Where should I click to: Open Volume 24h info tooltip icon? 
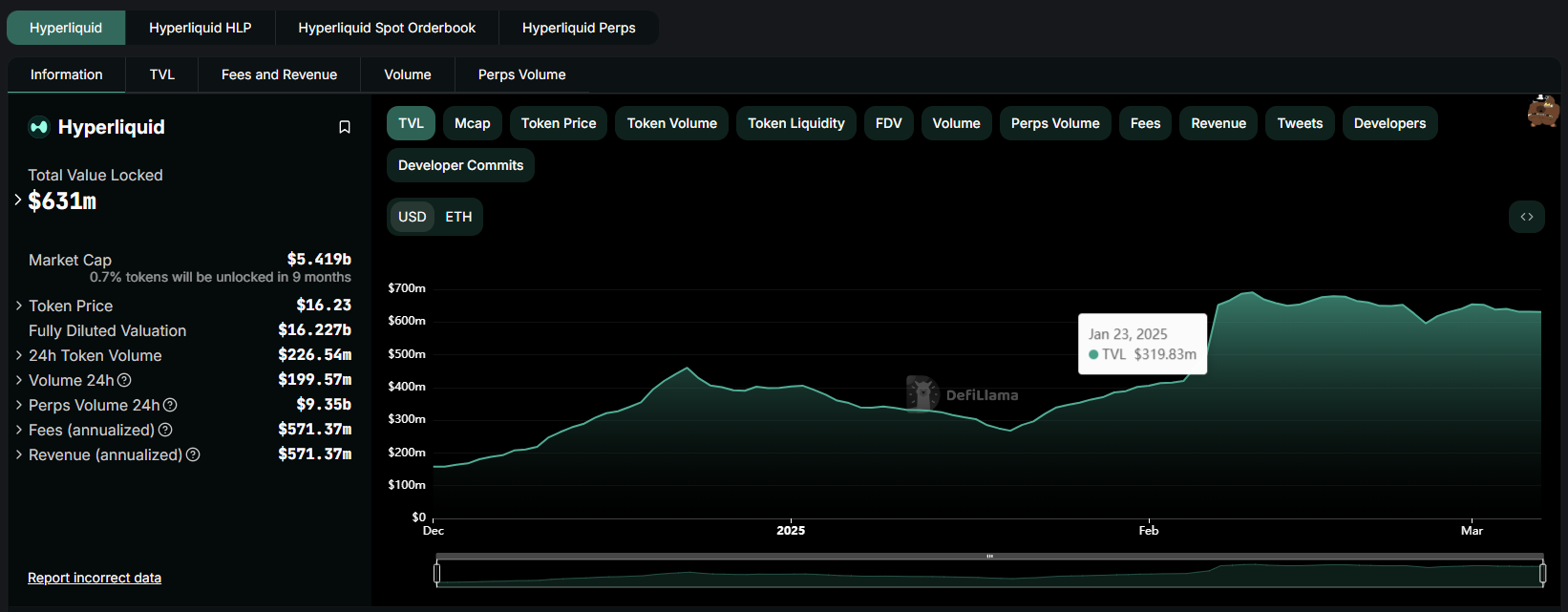click(x=124, y=380)
